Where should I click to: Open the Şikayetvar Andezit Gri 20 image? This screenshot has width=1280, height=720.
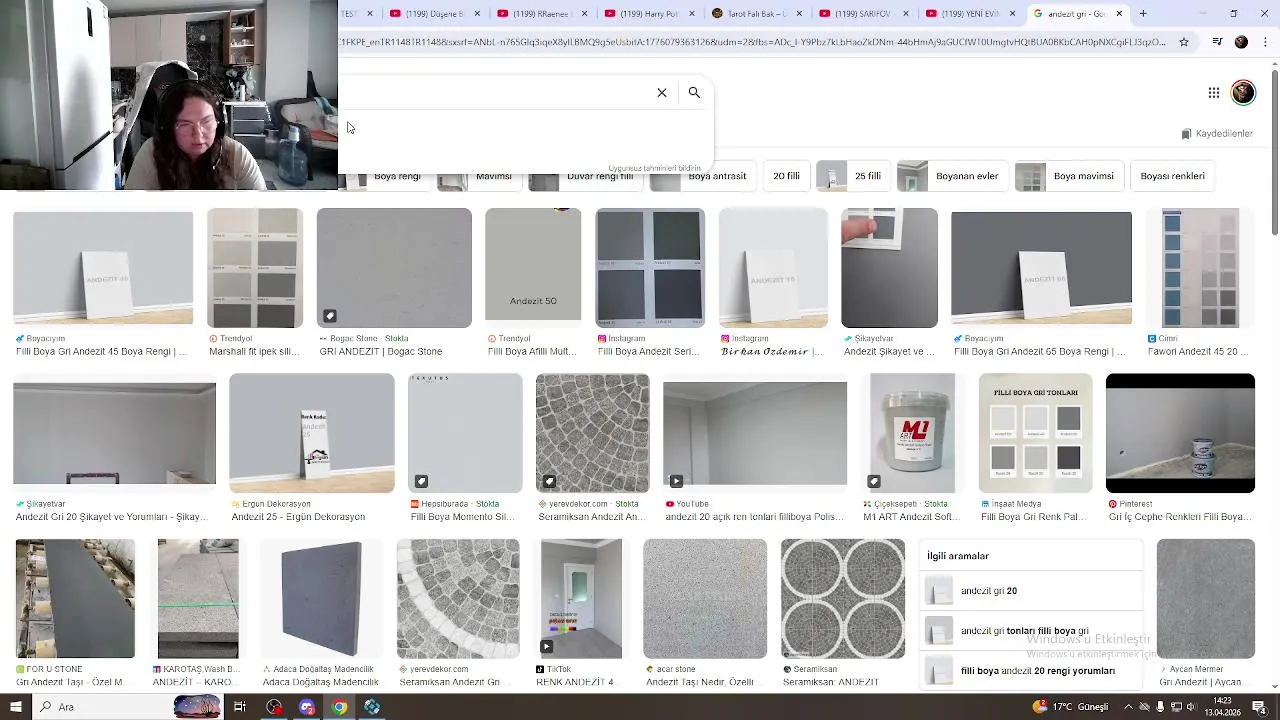click(x=114, y=432)
